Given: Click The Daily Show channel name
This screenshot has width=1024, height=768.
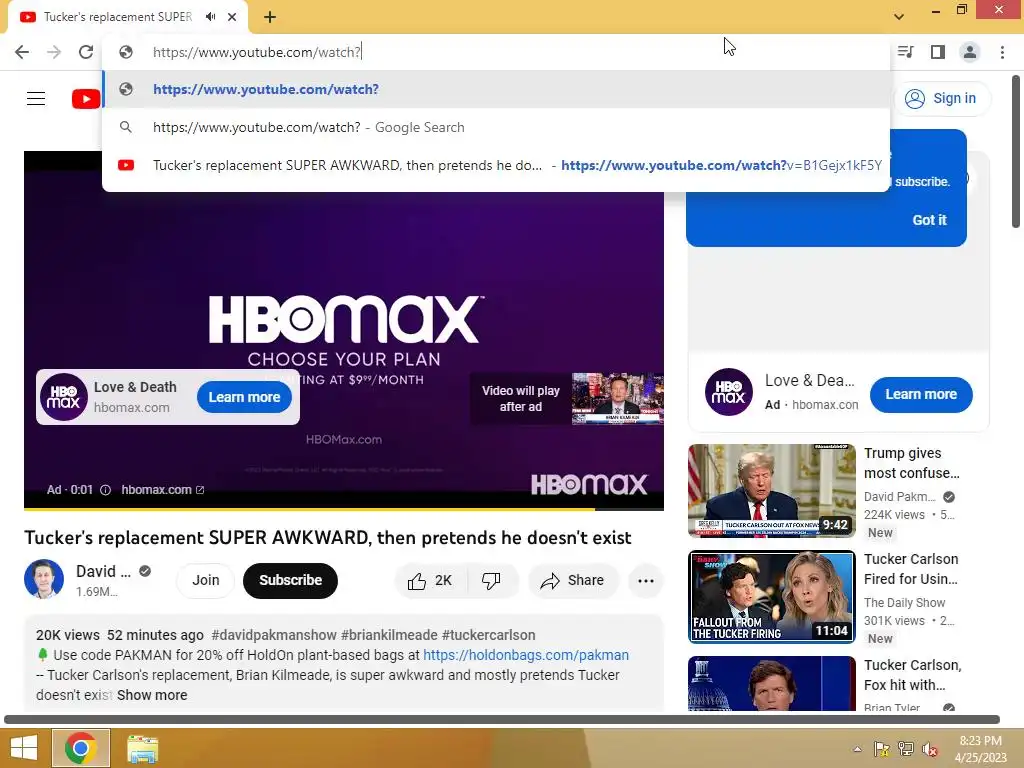Looking at the screenshot, I should tap(904, 603).
